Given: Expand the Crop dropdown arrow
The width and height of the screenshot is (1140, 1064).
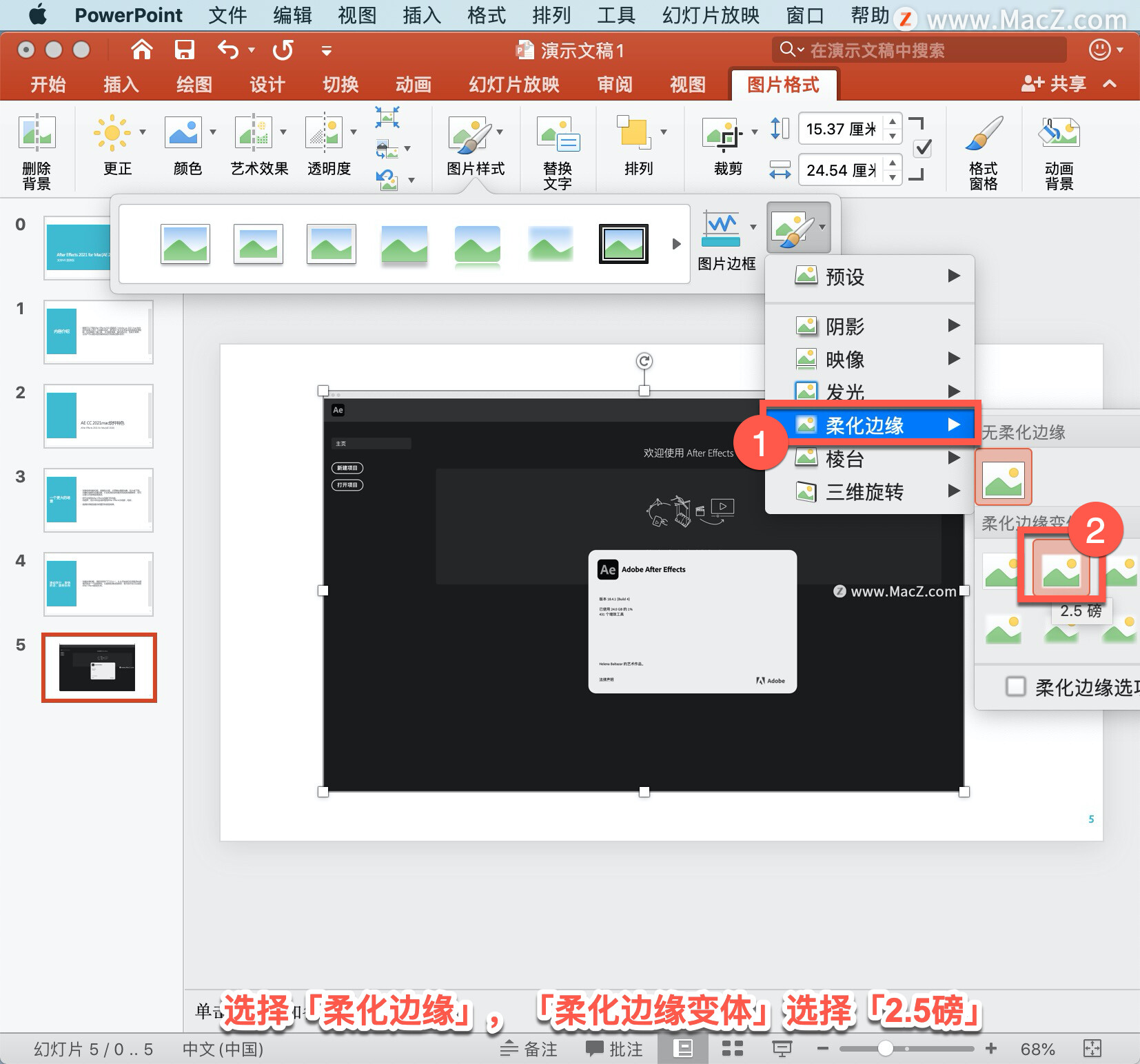Looking at the screenshot, I should pyautogui.click(x=755, y=132).
